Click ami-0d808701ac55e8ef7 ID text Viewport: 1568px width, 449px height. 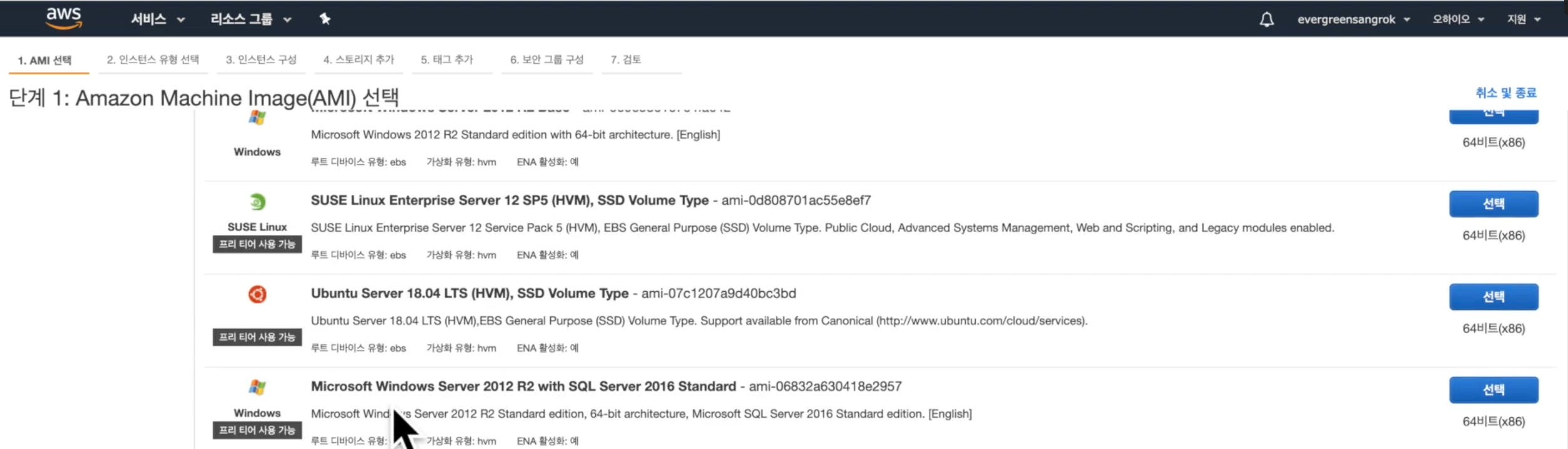pyautogui.click(x=796, y=200)
